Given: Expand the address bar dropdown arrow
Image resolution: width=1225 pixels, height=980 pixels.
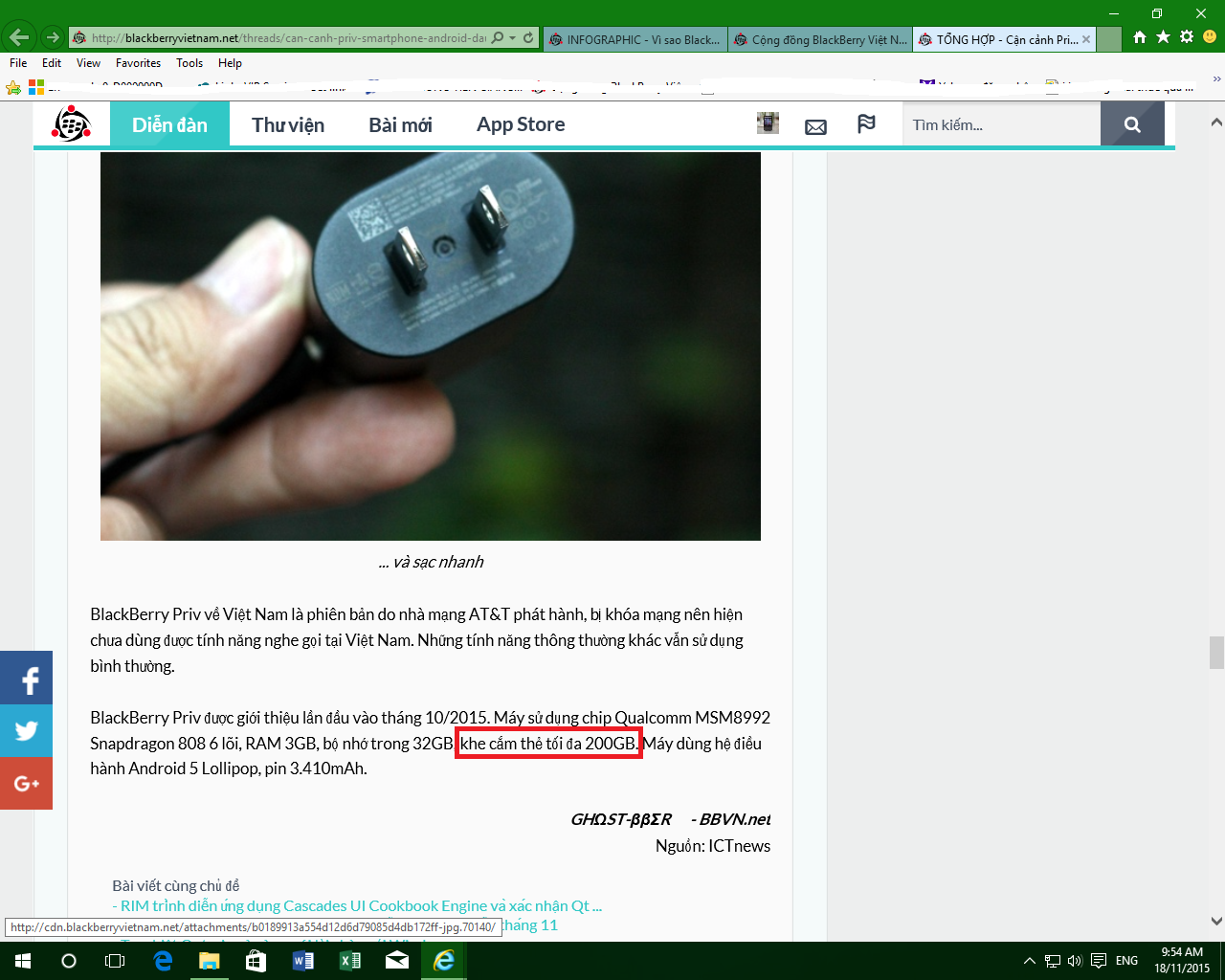Looking at the screenshot, I should pos(513,38).
